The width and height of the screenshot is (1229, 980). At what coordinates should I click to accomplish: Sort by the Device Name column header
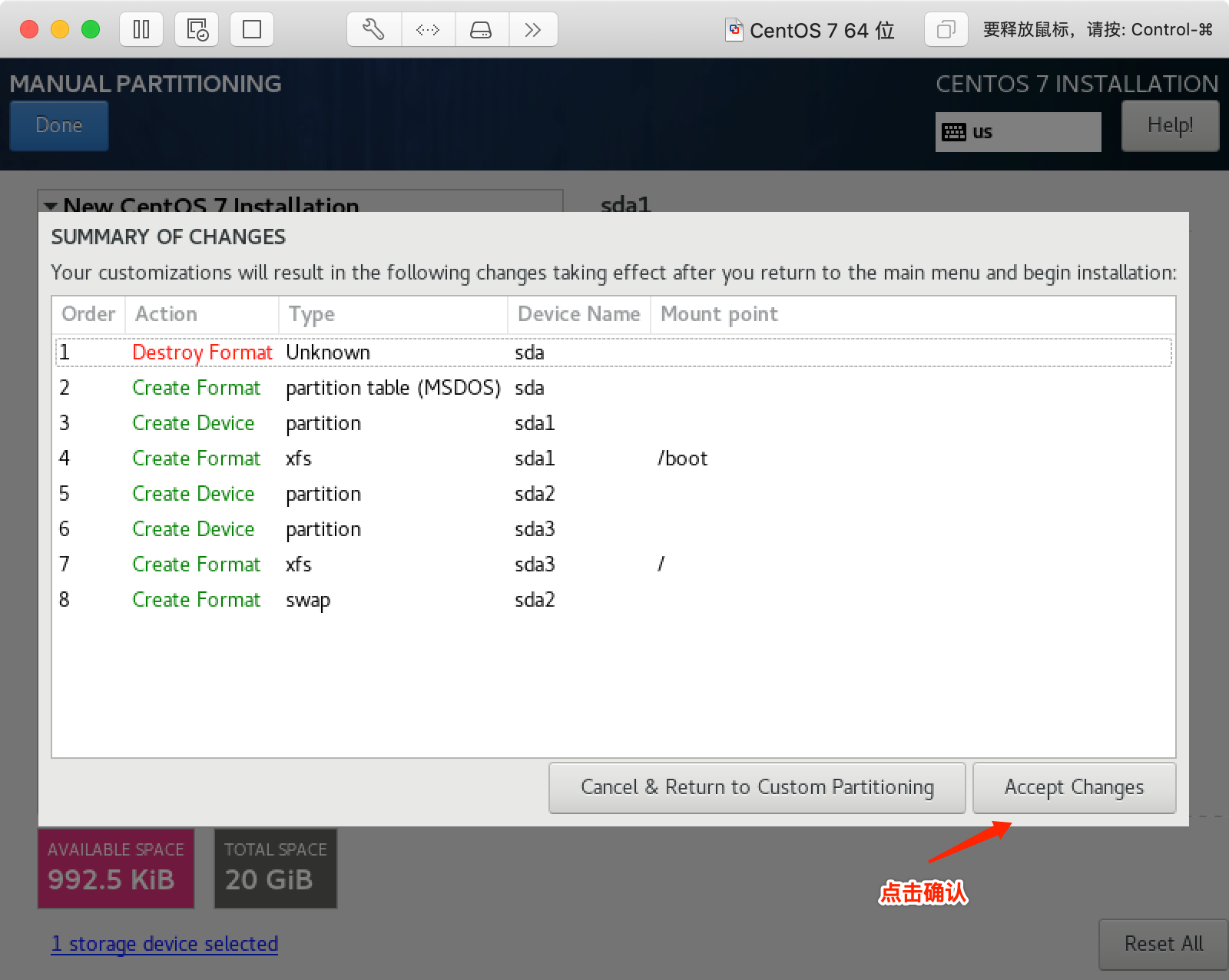coord(579,314)
